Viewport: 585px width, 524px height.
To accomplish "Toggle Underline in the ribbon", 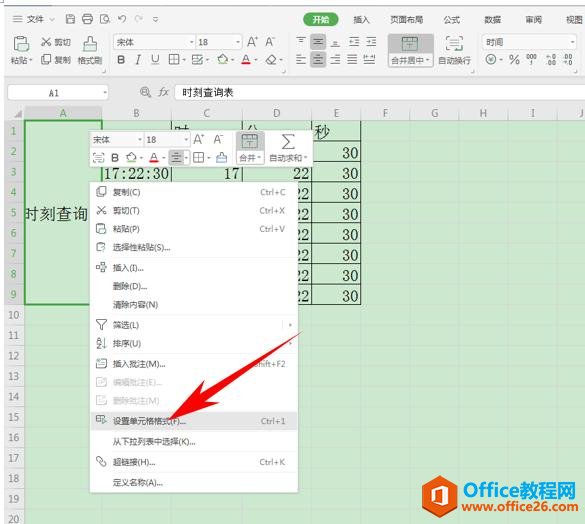I will pyautogui.click(x=155, y=59).
